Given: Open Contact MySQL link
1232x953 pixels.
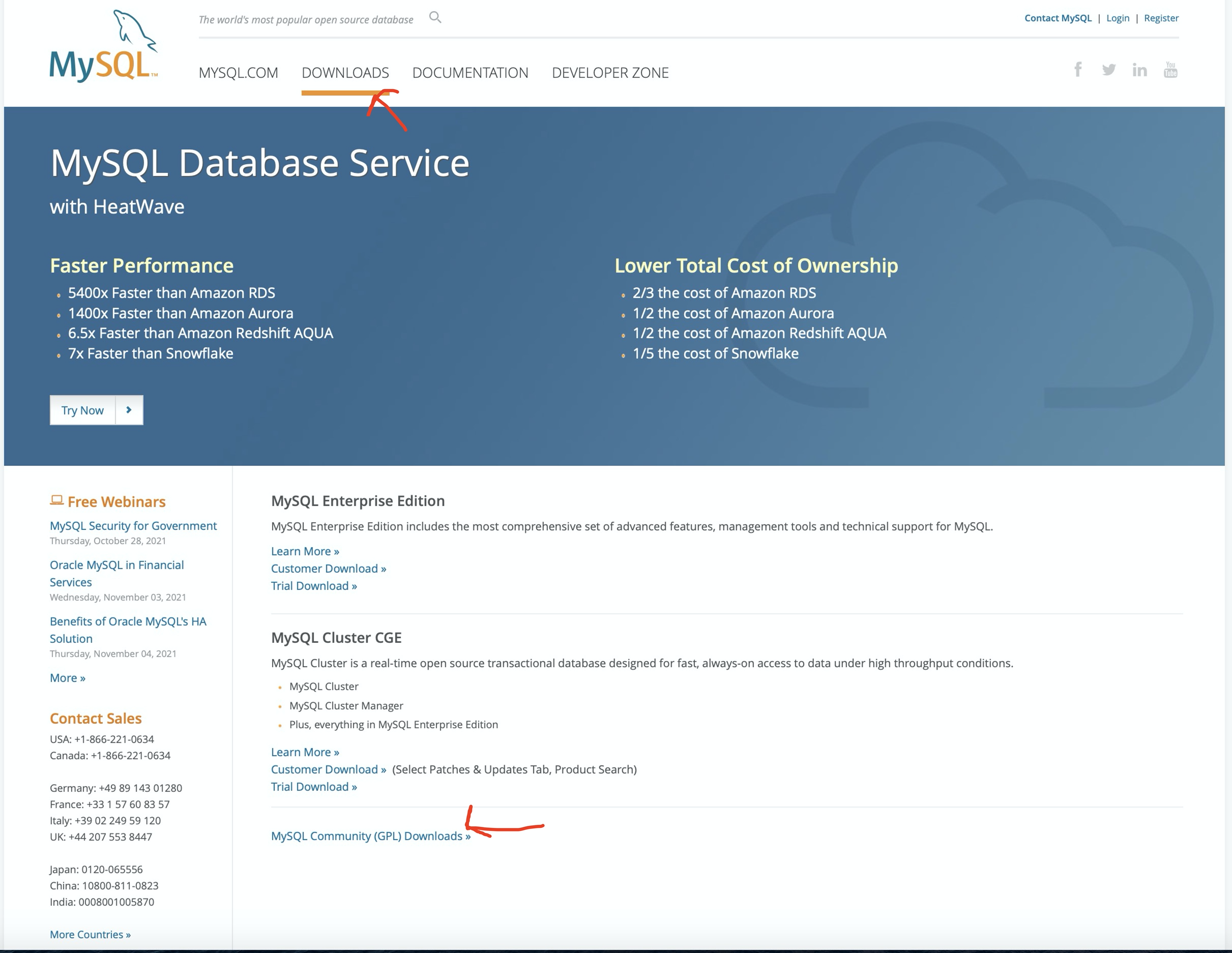Looking at the screenshot, I should [x=1058, y=17].
